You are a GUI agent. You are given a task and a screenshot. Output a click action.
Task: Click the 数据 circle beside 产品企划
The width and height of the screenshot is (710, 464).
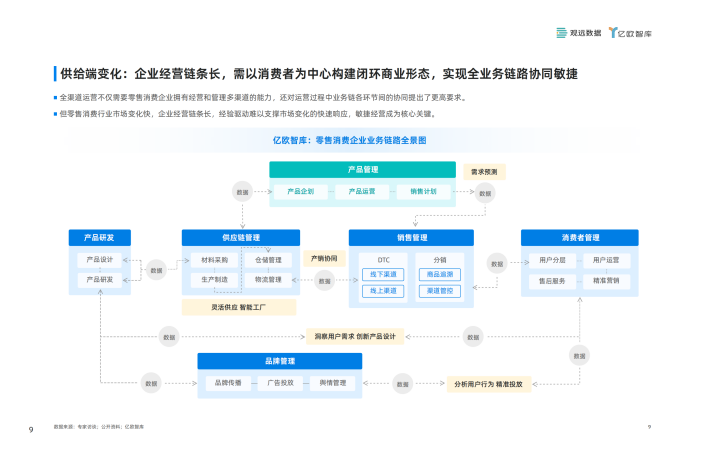pos(242,192)
